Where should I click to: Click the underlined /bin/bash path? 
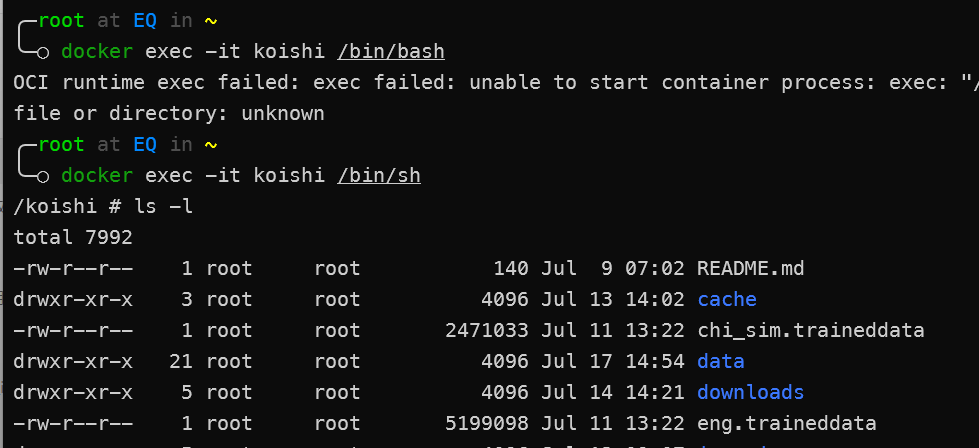pos(391,51)
